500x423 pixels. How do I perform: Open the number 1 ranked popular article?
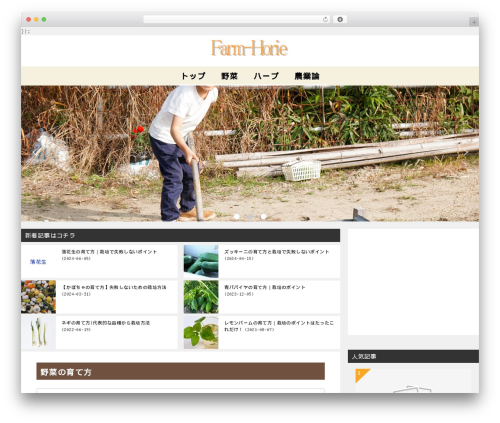[x=413, y=381]
